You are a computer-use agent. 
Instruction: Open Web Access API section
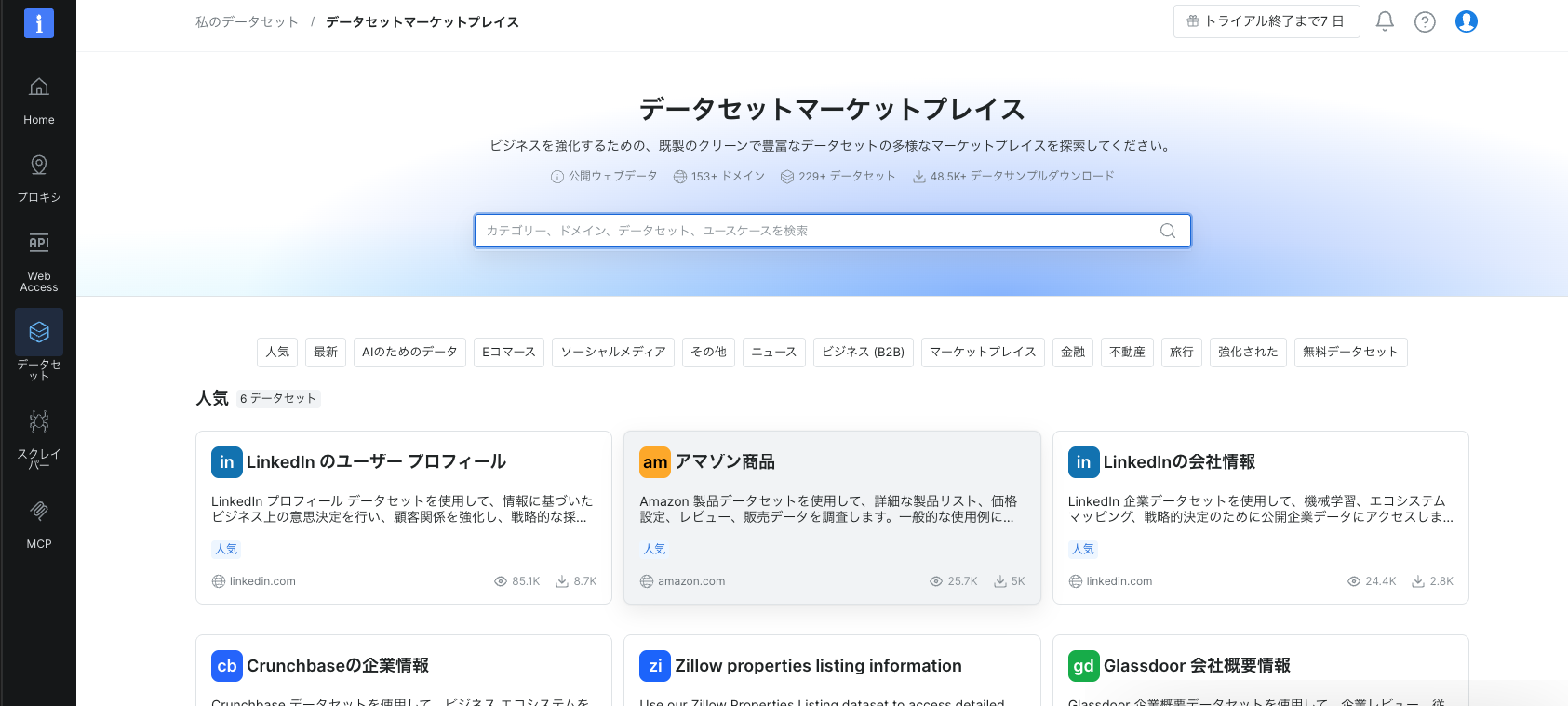[x=39, y=261]
